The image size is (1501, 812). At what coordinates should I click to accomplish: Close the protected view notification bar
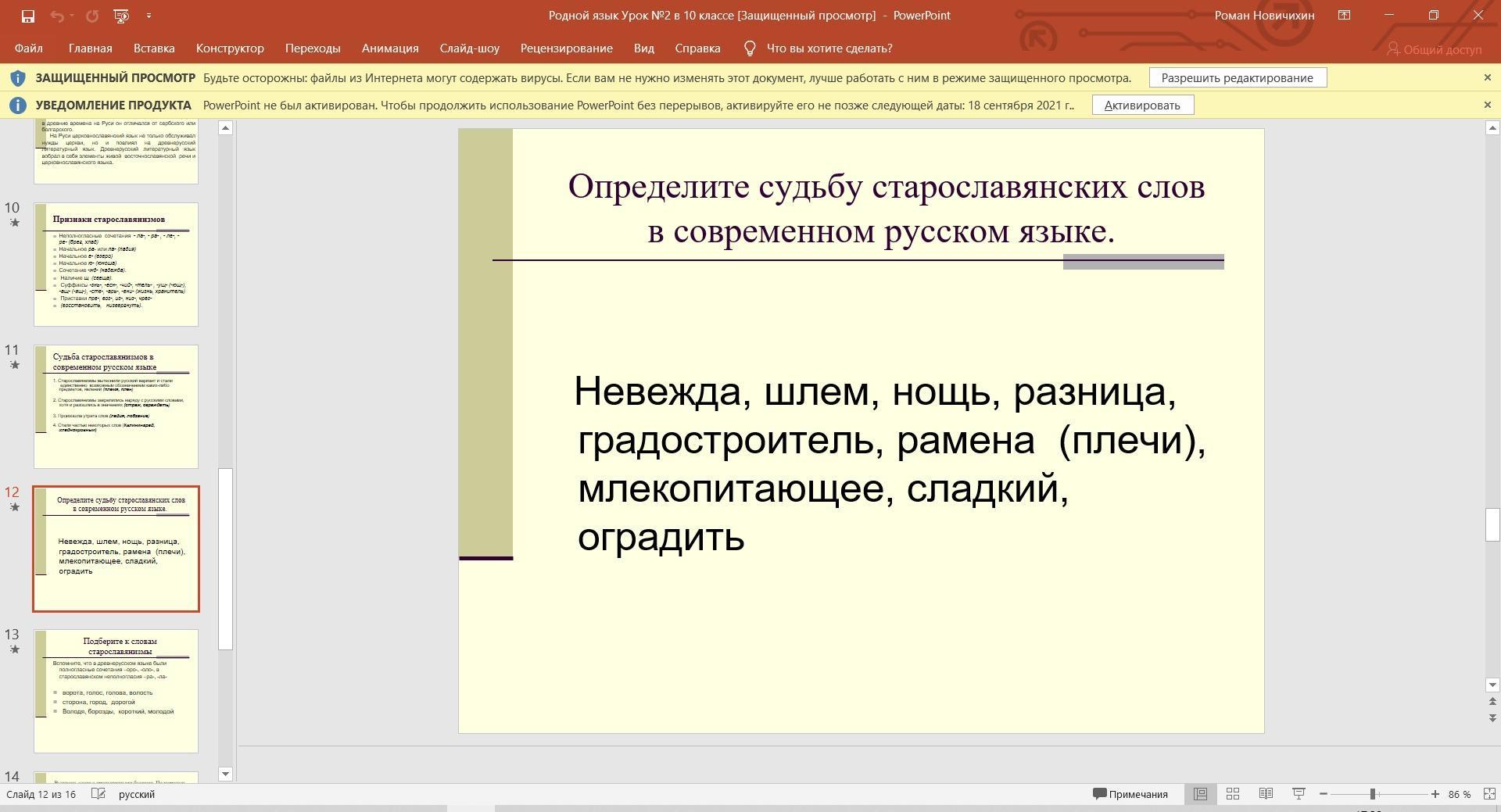tap(1487, 78)
